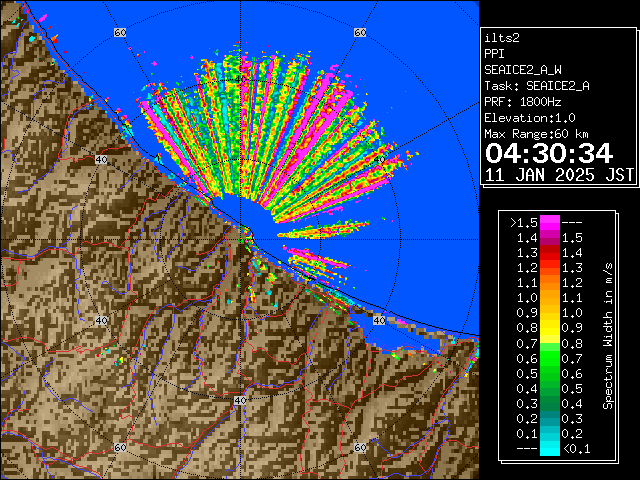Click the 40 km ring label due south of radar
Screen dimensions: 640x480
[240, 400]
